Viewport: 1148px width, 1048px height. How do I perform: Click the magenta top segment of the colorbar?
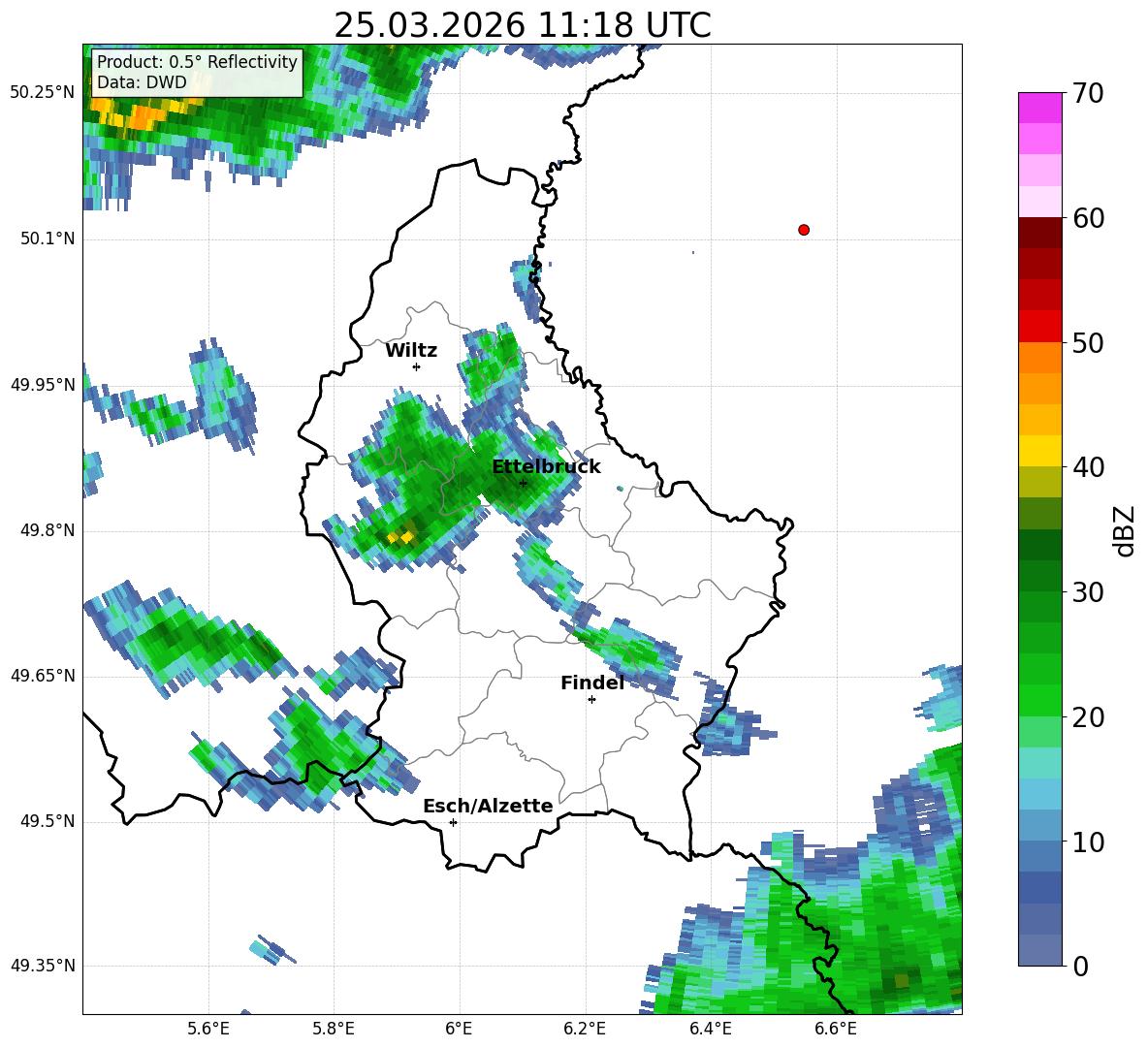pyautogui.click(x=1039, y=108)
